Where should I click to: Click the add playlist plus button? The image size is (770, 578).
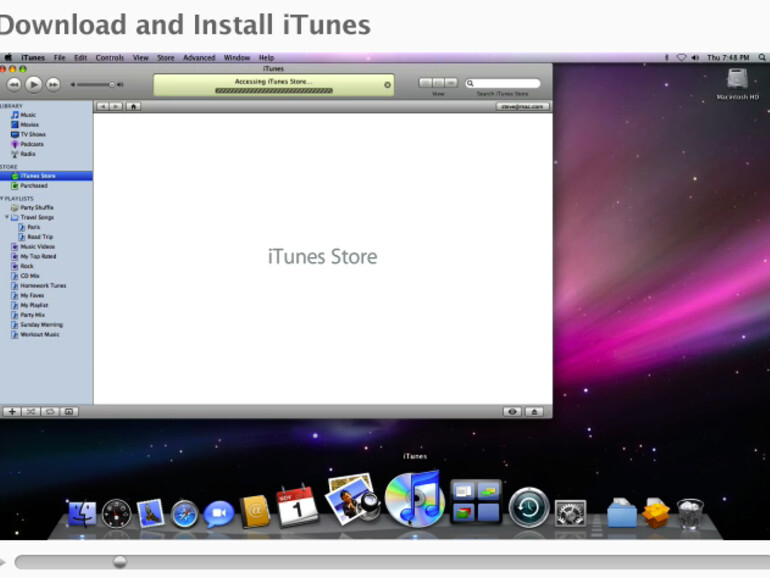[x=12, y=412]
